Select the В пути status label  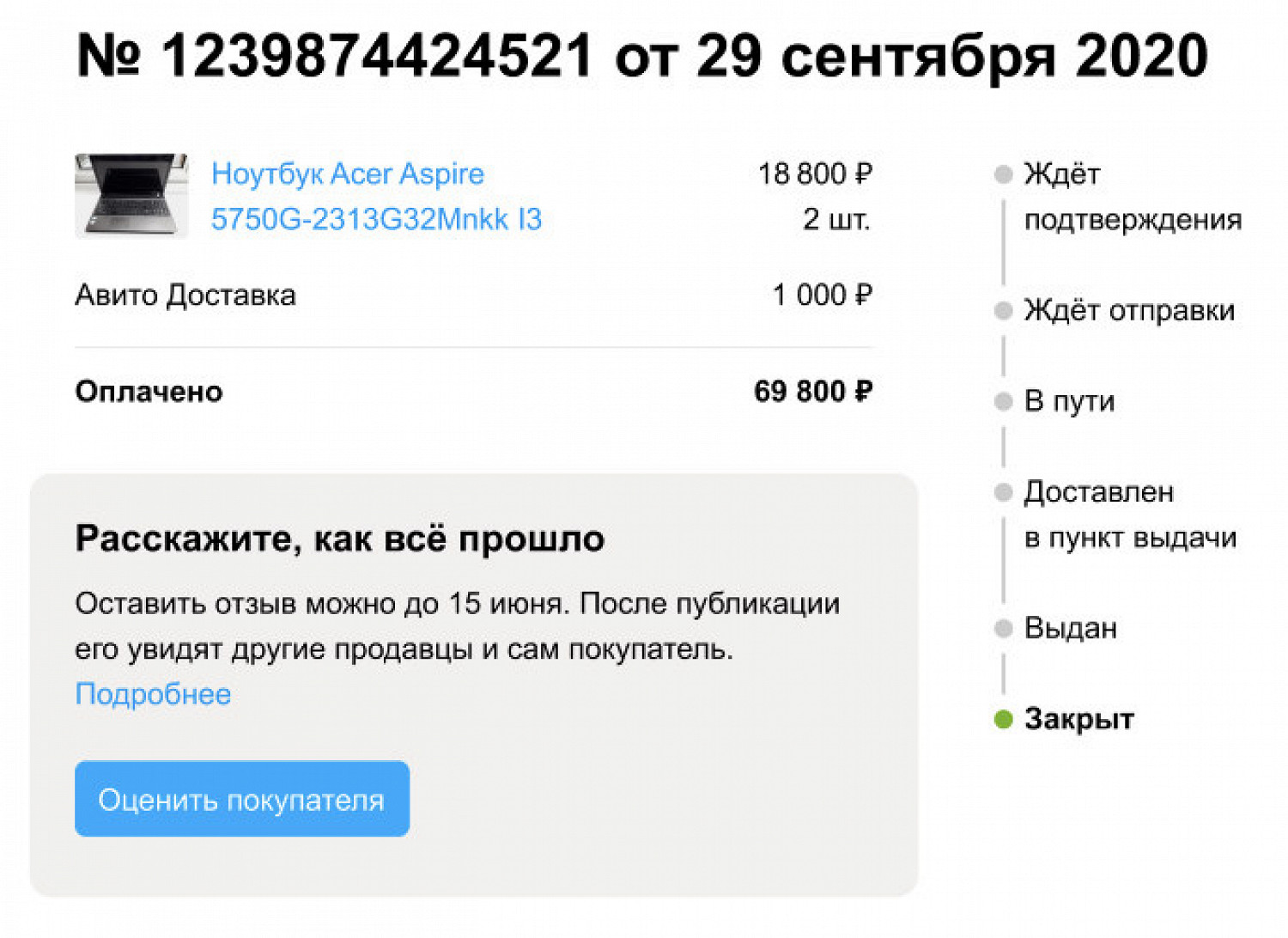coord(1069,401)
